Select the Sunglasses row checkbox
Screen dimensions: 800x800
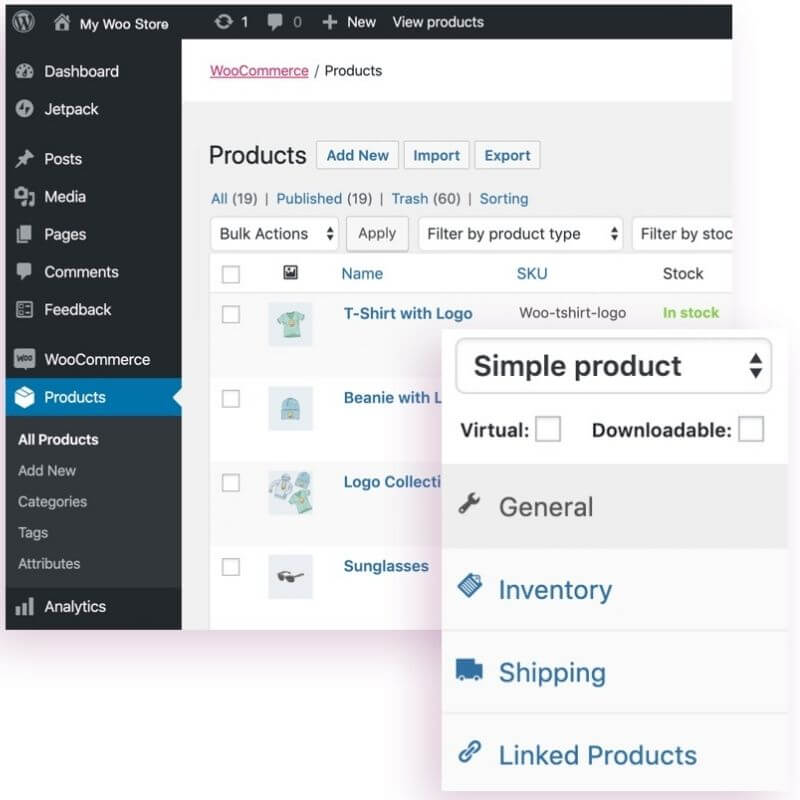tap(231, 567)
